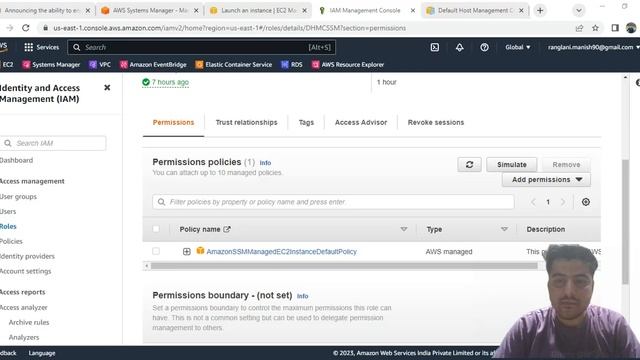Click external link icon beside Policy name
Screen dimensions: 640x360
pos(227,229)
